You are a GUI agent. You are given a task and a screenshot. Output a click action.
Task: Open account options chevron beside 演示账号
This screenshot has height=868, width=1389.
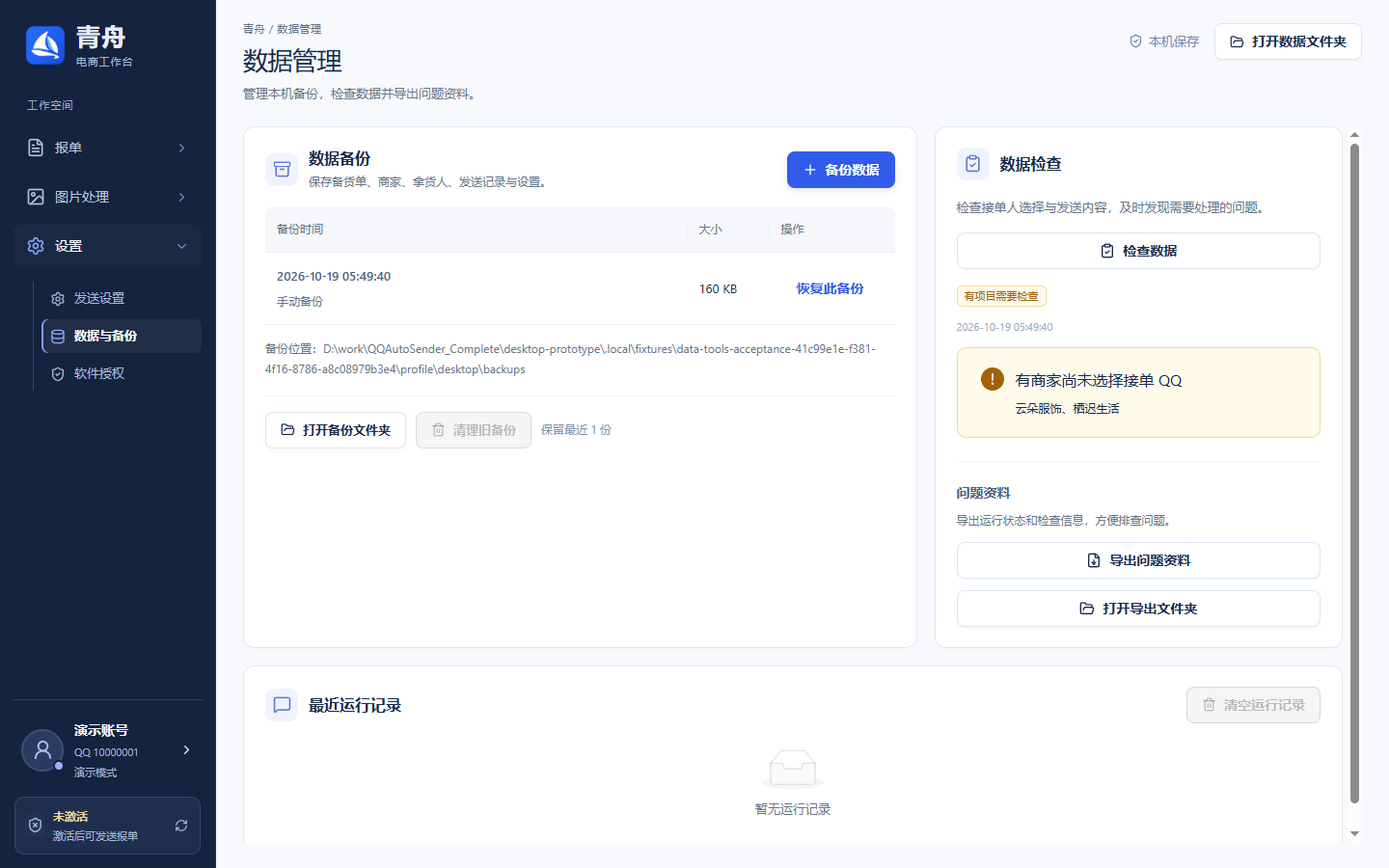coord(186,749)
